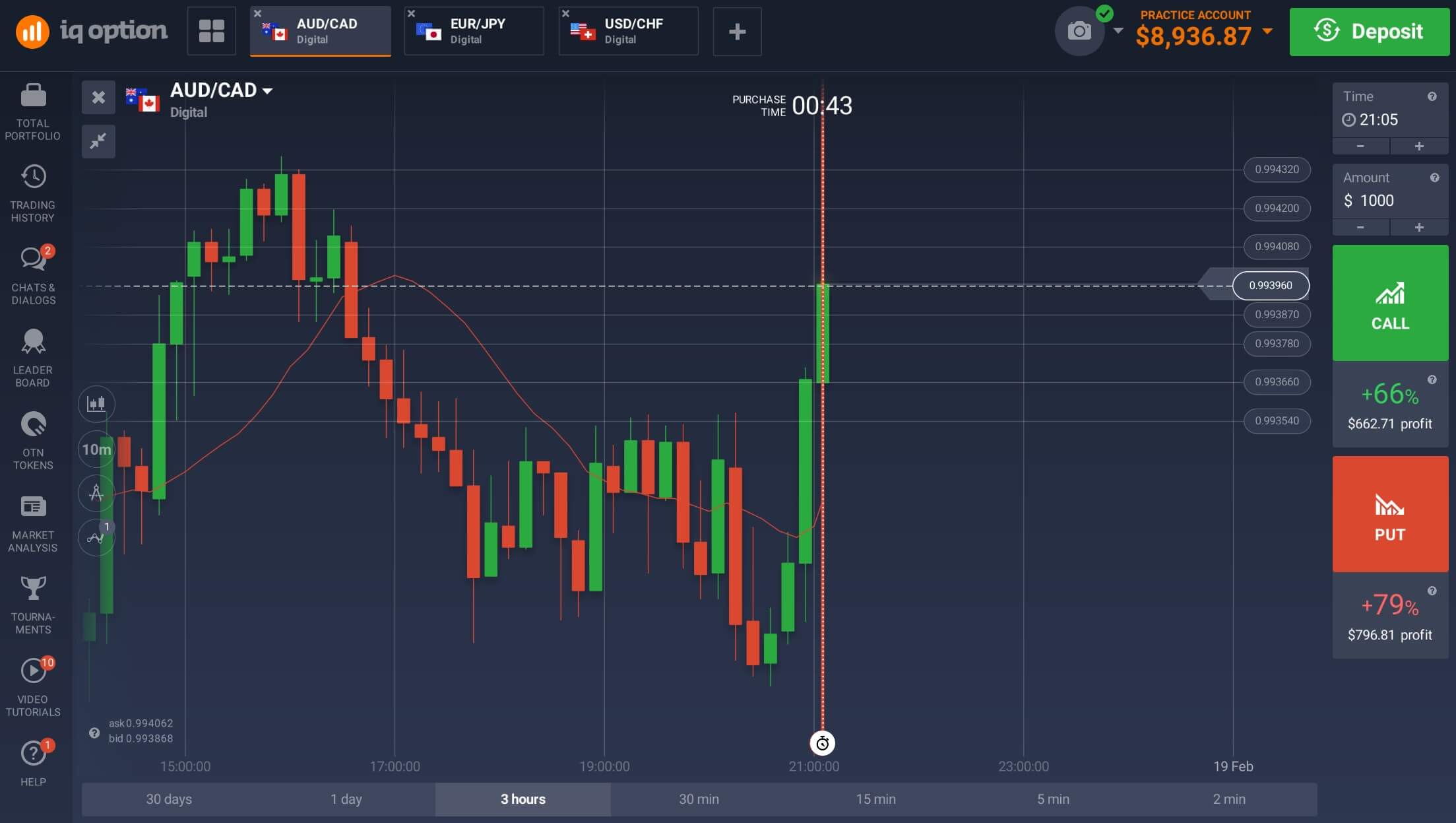Close the EUR/JPY asset tab
1456x823 pixels.
tap(411, 13)
